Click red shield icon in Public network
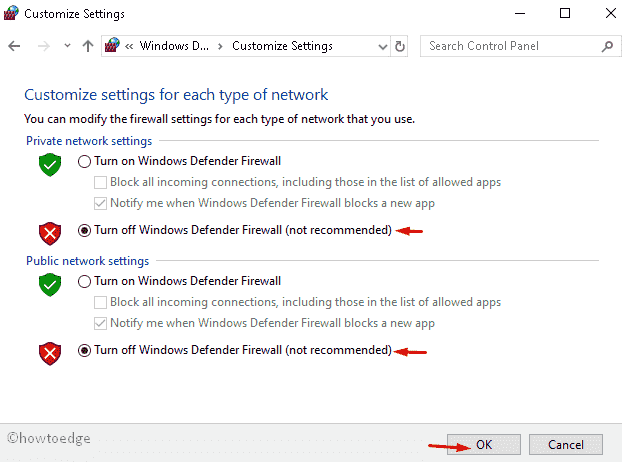This screenshot has width=622, height=462. [x=50, y=354]
